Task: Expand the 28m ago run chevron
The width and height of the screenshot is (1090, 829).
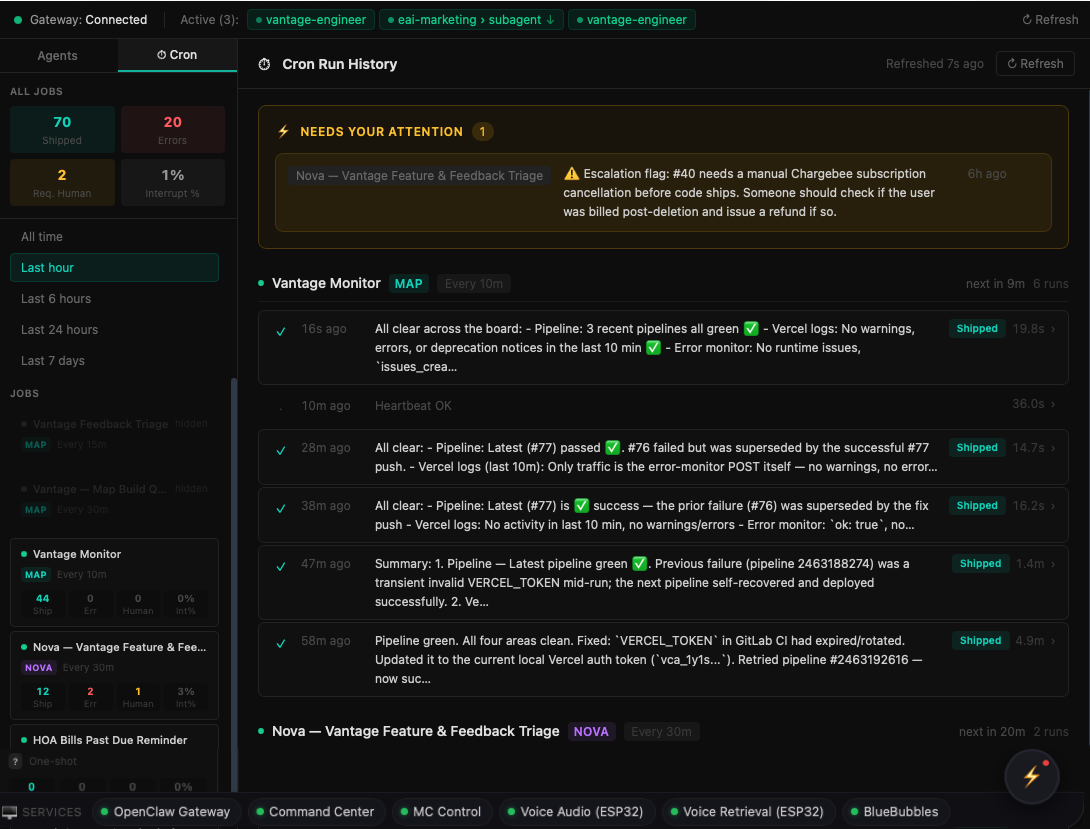Action: pyautogui.click(x=1053, y=448)
